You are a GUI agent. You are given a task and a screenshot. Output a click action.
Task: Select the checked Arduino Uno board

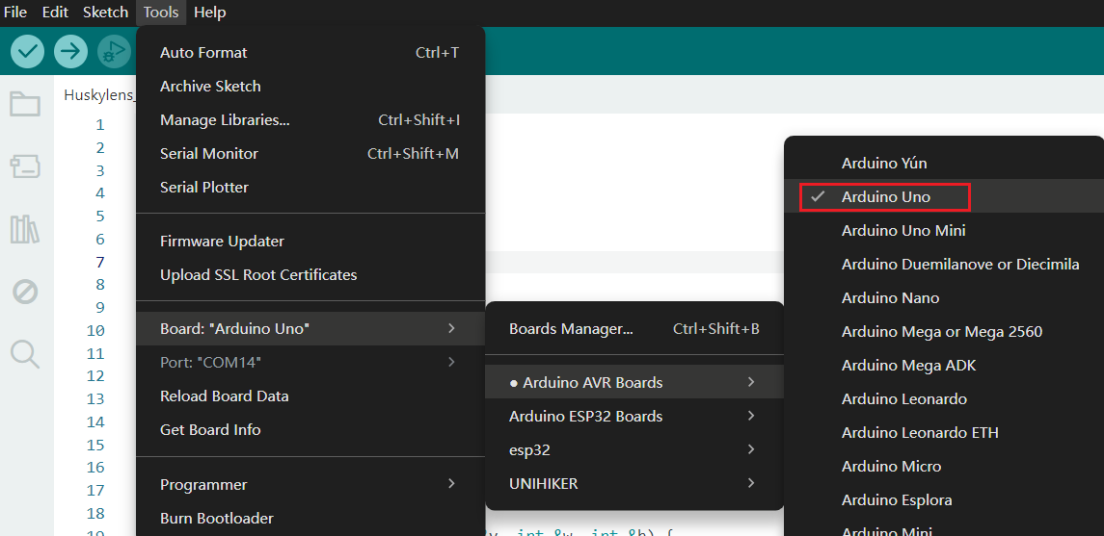pos(886,197)
